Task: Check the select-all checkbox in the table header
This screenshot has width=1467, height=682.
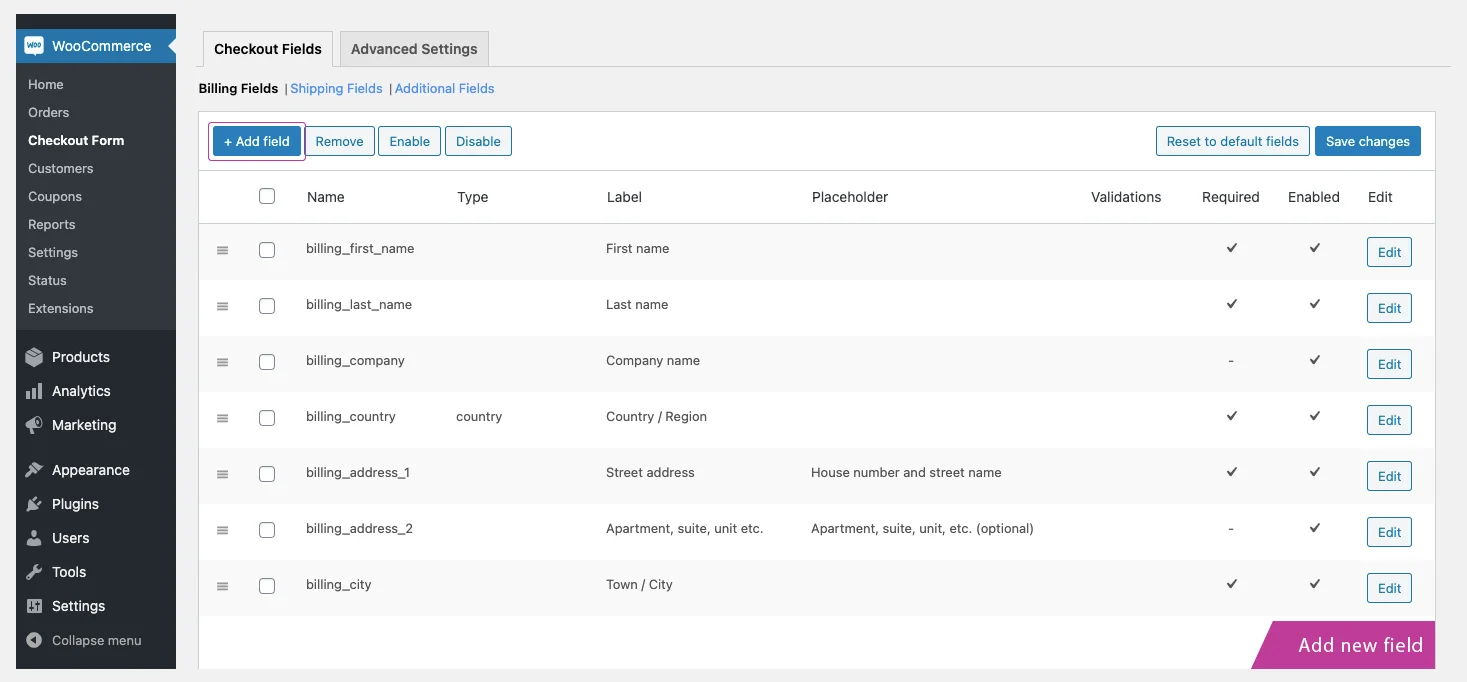Action: pos(267,196)
